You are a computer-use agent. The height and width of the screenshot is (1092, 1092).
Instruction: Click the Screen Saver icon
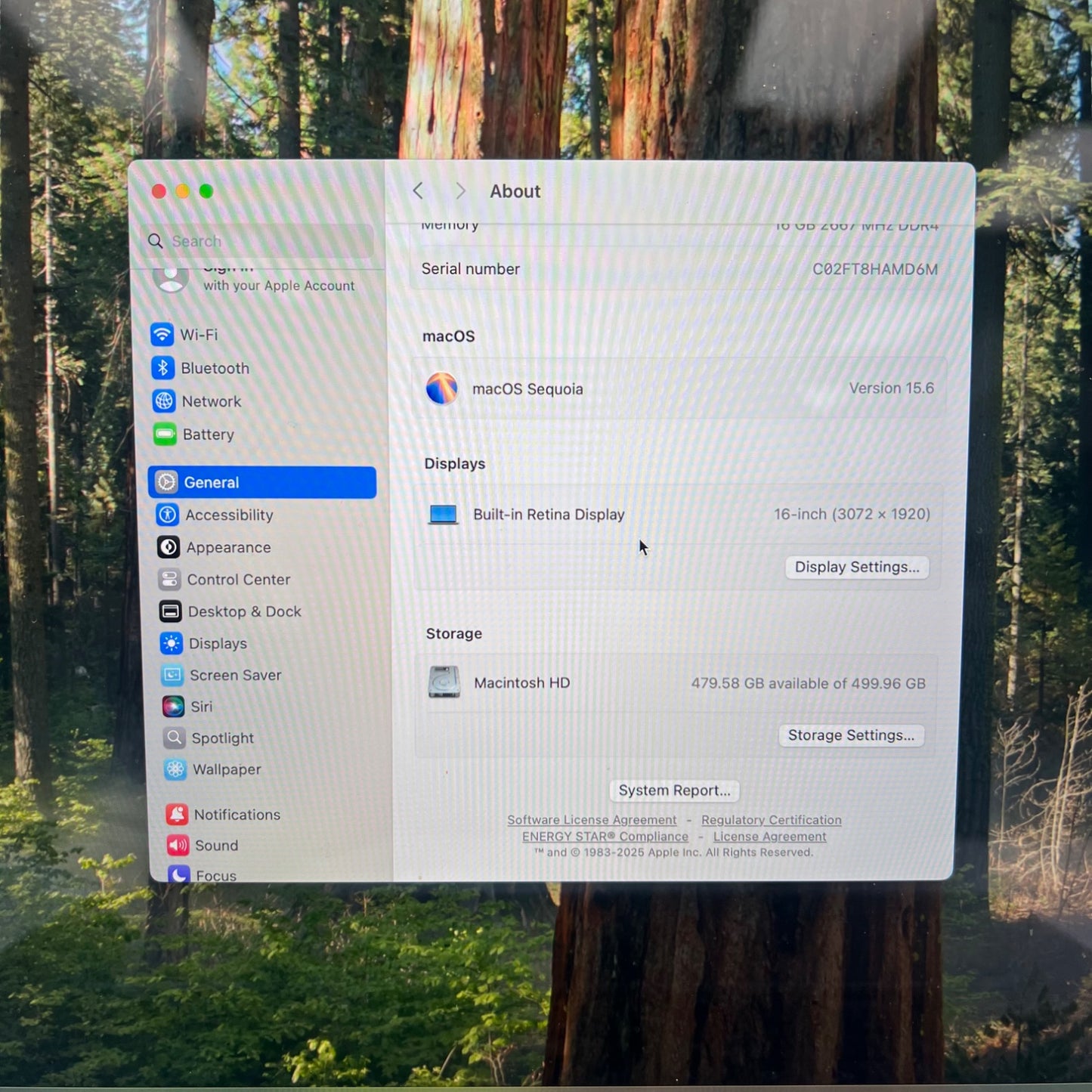[172, 675]
